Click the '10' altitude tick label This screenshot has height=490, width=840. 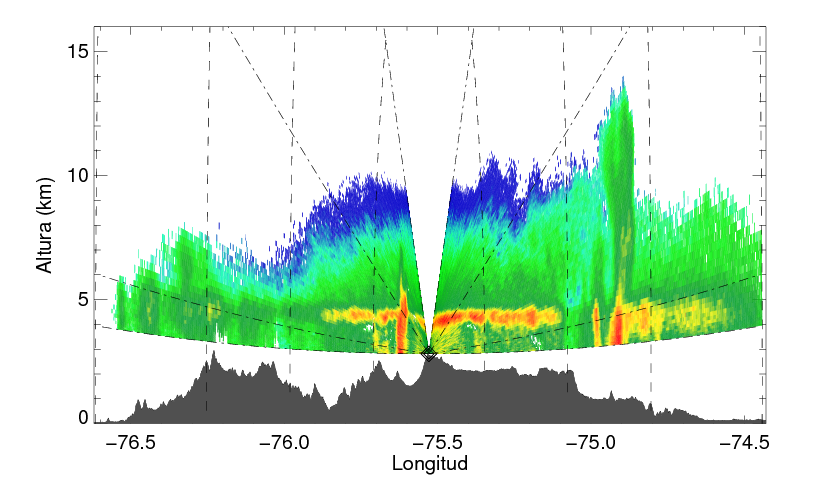coord(77,175)
